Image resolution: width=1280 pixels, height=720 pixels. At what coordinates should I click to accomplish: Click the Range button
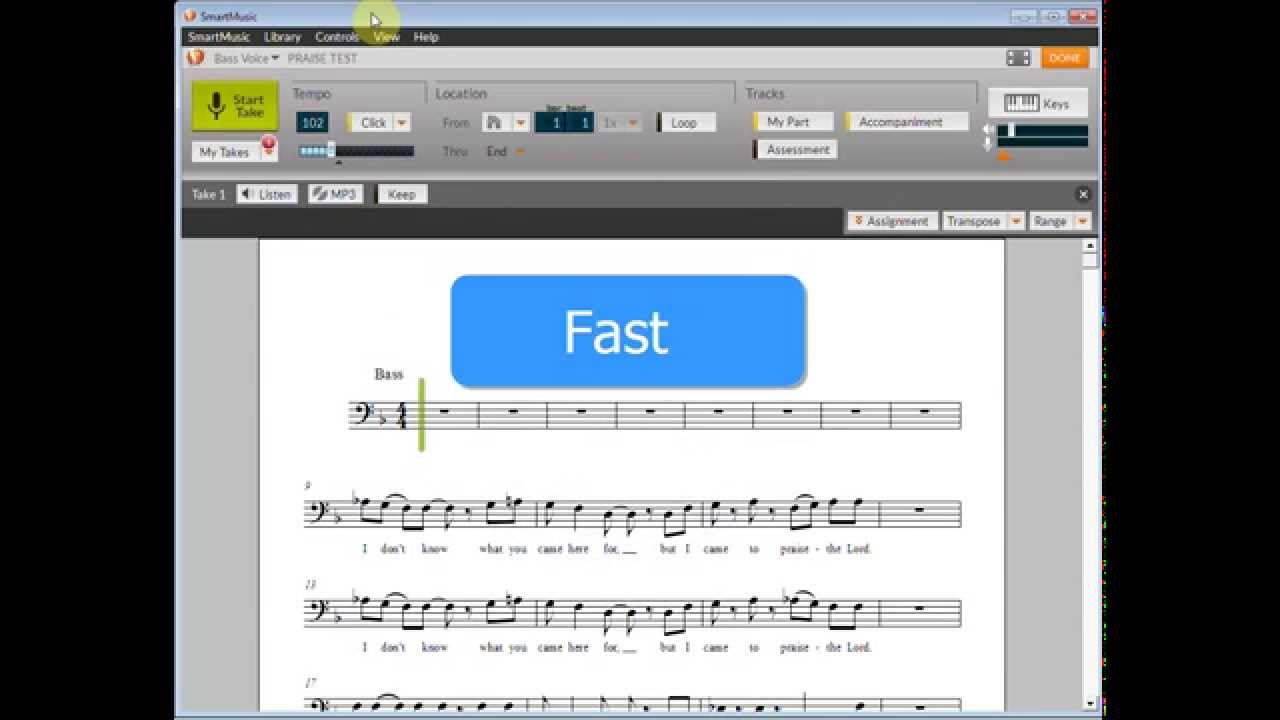[1050, 221]
